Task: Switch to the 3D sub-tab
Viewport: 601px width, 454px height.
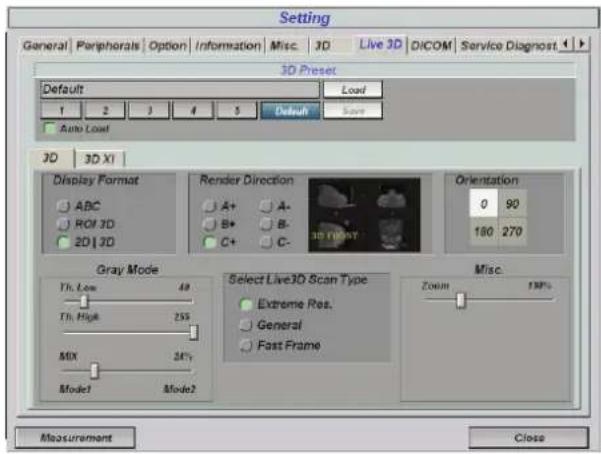Action: click(x=51, y=158)
